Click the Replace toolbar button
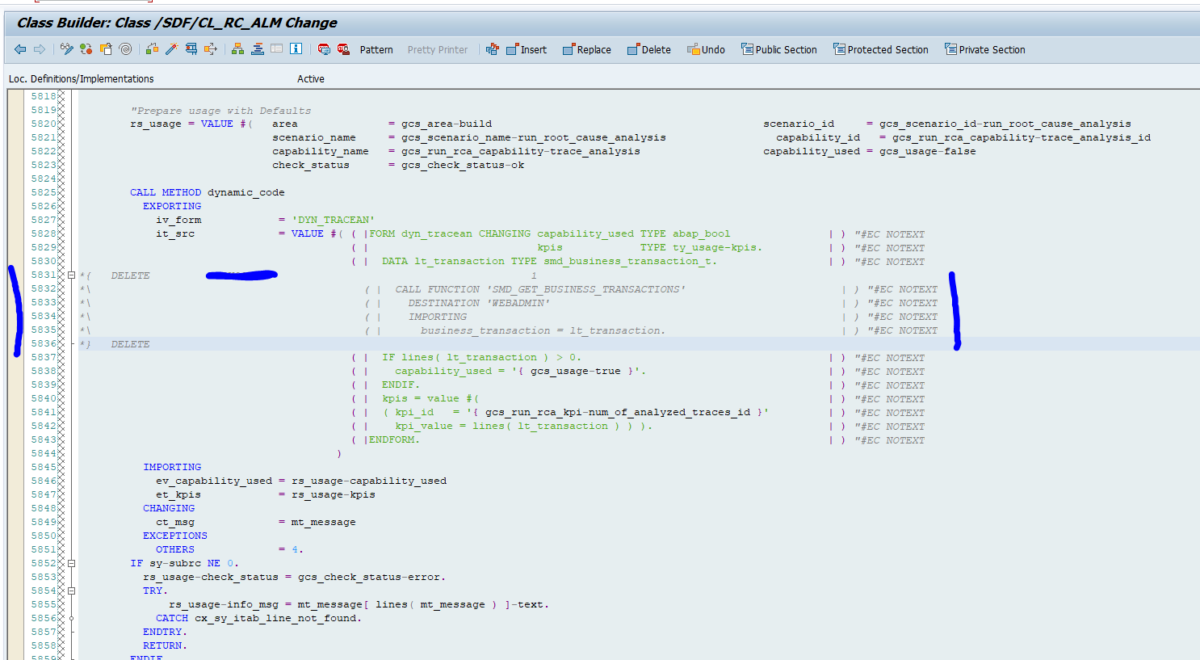The image size is (1200, 660). coord(587,50)
